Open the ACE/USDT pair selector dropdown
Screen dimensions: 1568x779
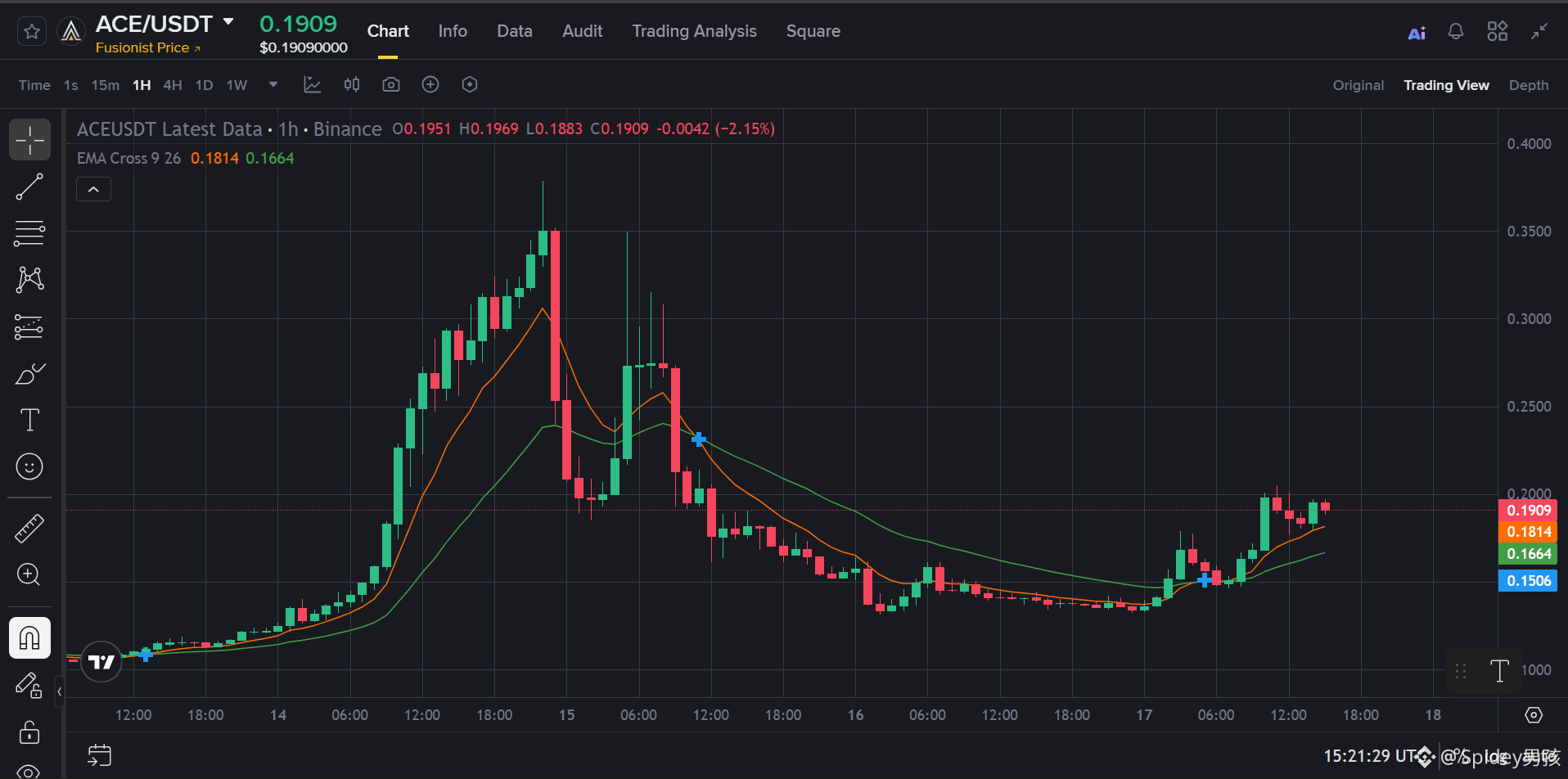(x=228, y=22)
